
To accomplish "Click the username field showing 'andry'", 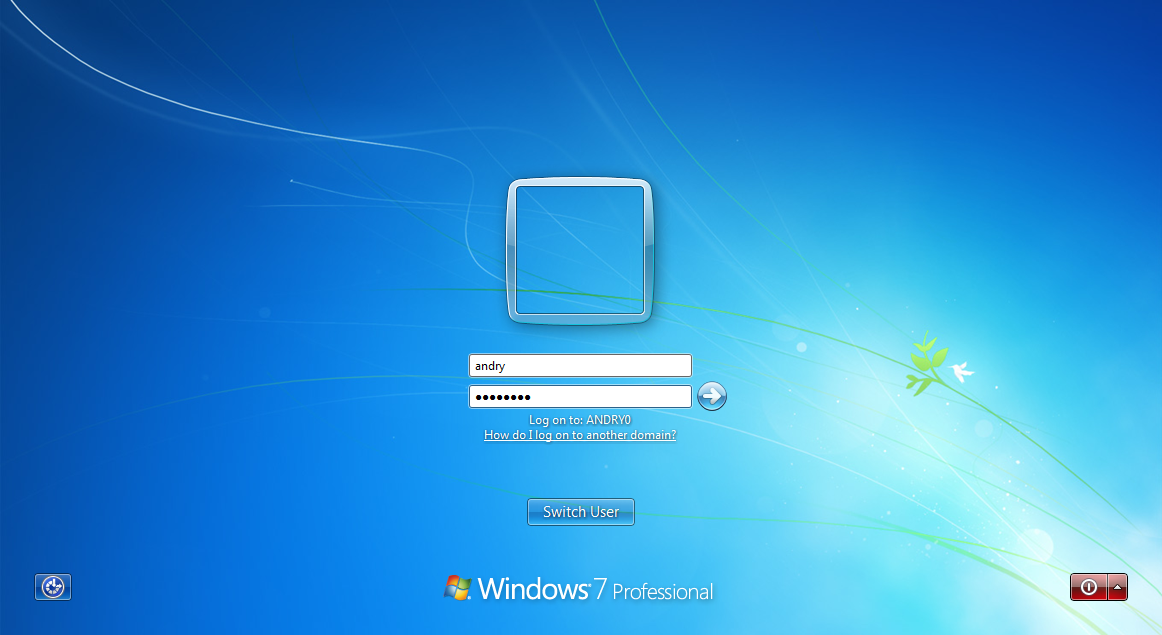I will point(580,365).
